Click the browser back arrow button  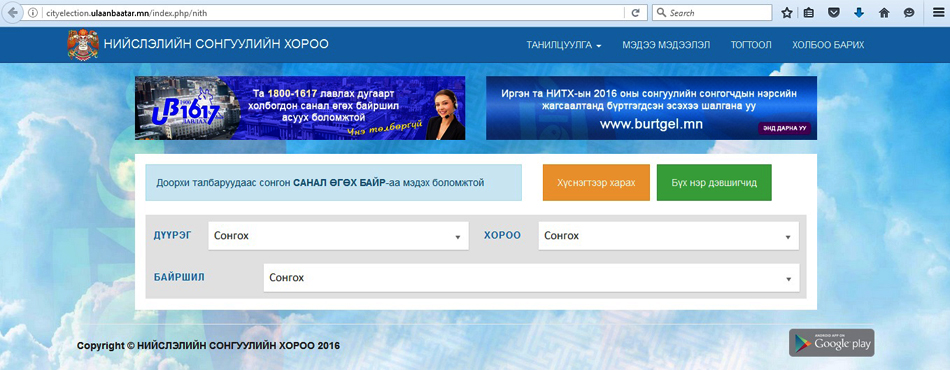coord(12,13)
